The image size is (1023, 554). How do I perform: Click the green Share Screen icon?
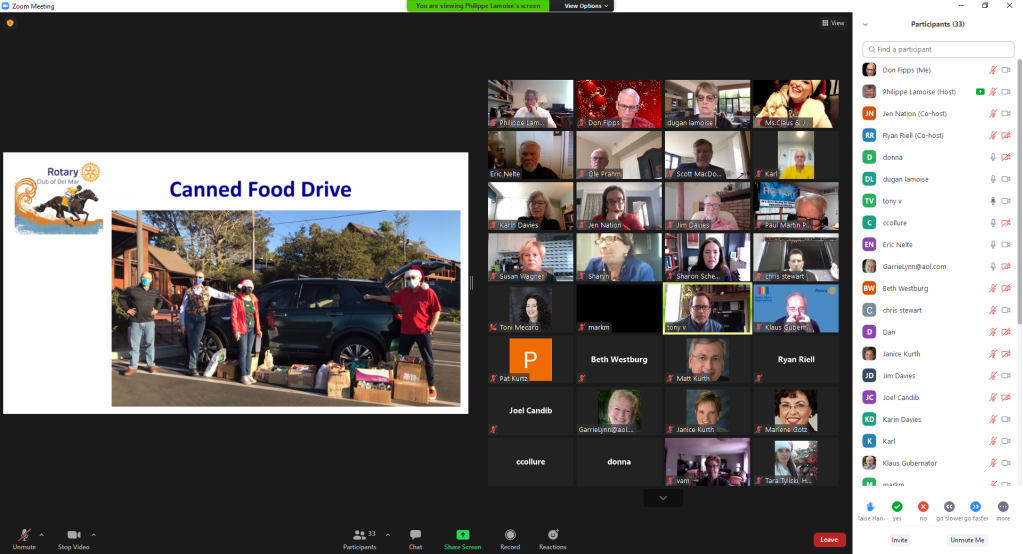(x=462, y=535)
